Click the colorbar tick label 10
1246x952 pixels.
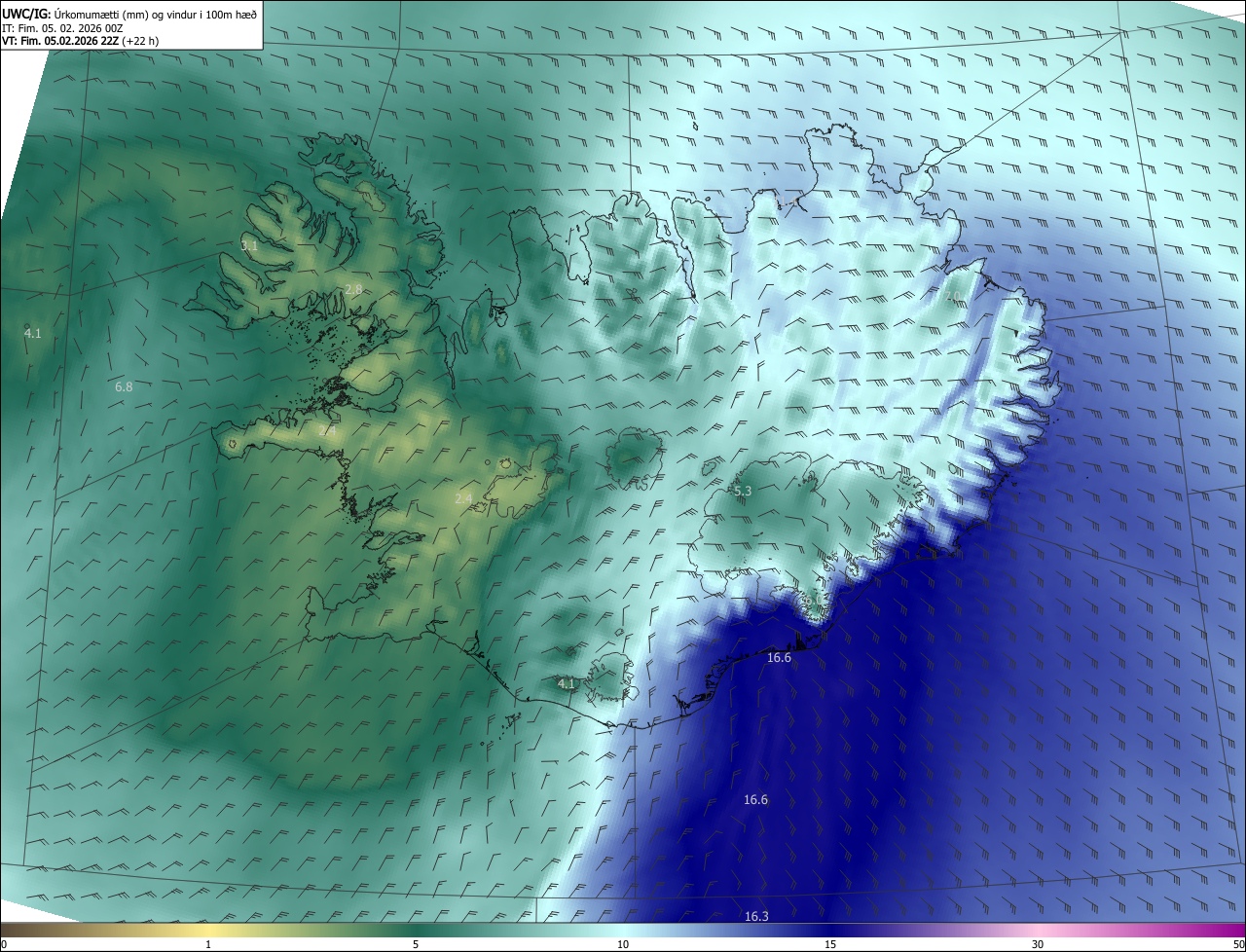tap(623, 944)
